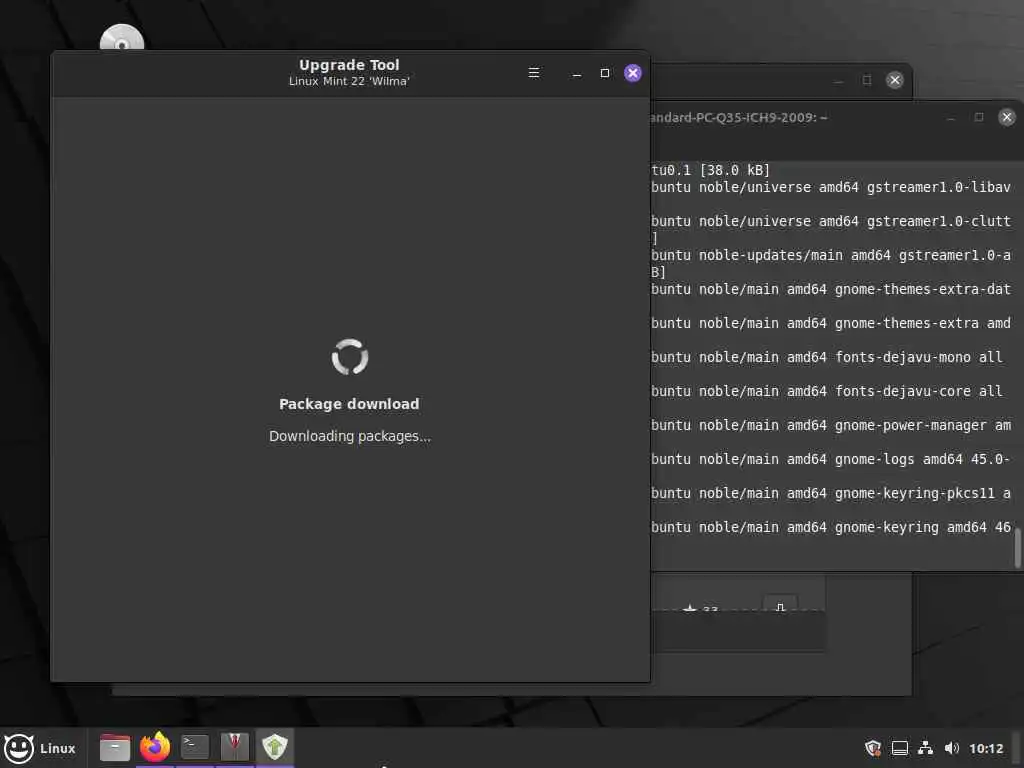Launch Firefox from the taskbar
Screen dimensions: 1024x768
[x=155, y=747]
